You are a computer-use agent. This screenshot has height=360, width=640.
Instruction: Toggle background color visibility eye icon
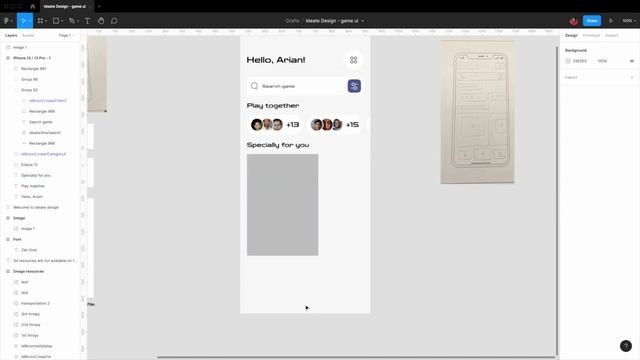632,61
